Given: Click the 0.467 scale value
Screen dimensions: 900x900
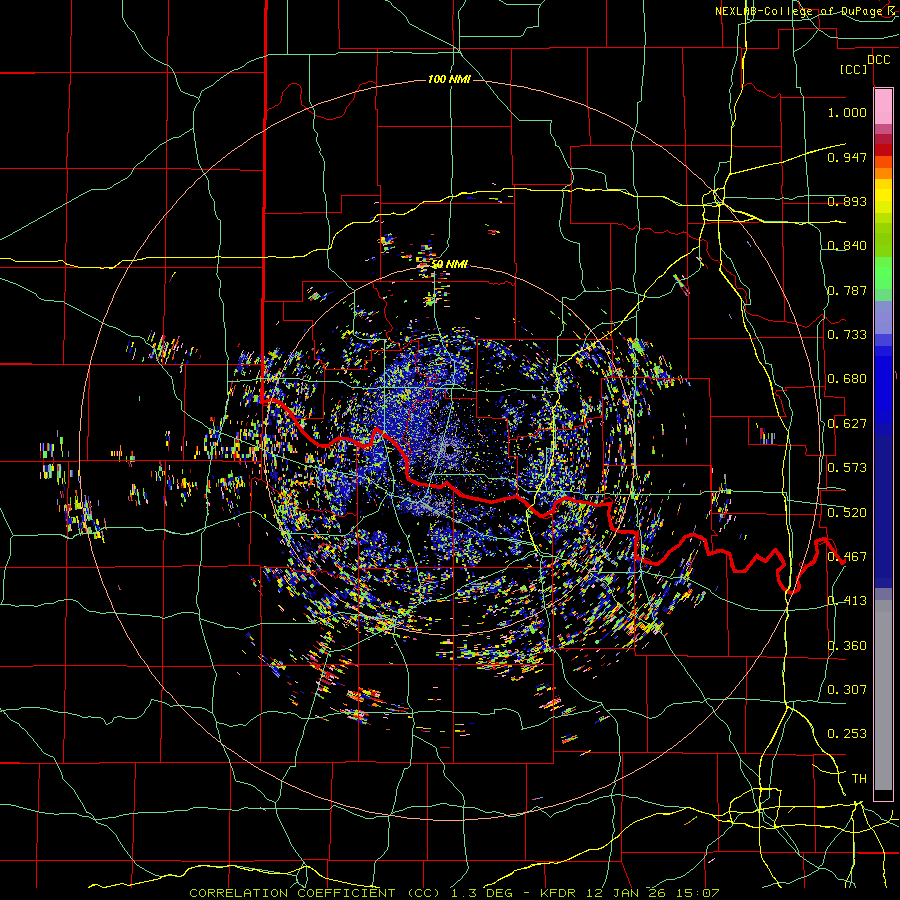Looking at the screenshot, I should click(x=847, y=557).
